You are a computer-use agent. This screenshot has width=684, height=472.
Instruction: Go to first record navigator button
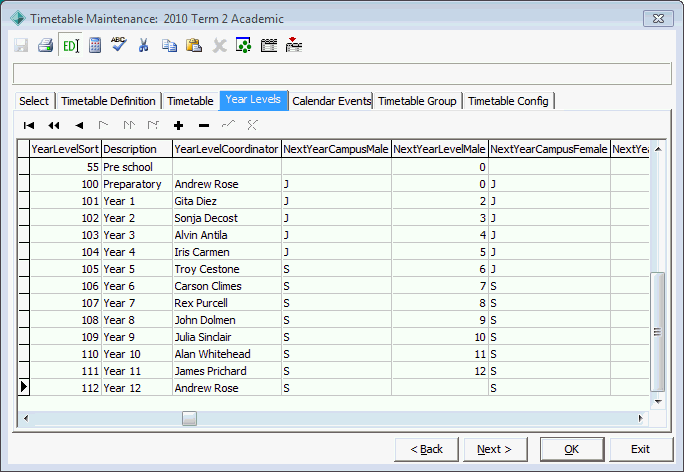point(29,126)
